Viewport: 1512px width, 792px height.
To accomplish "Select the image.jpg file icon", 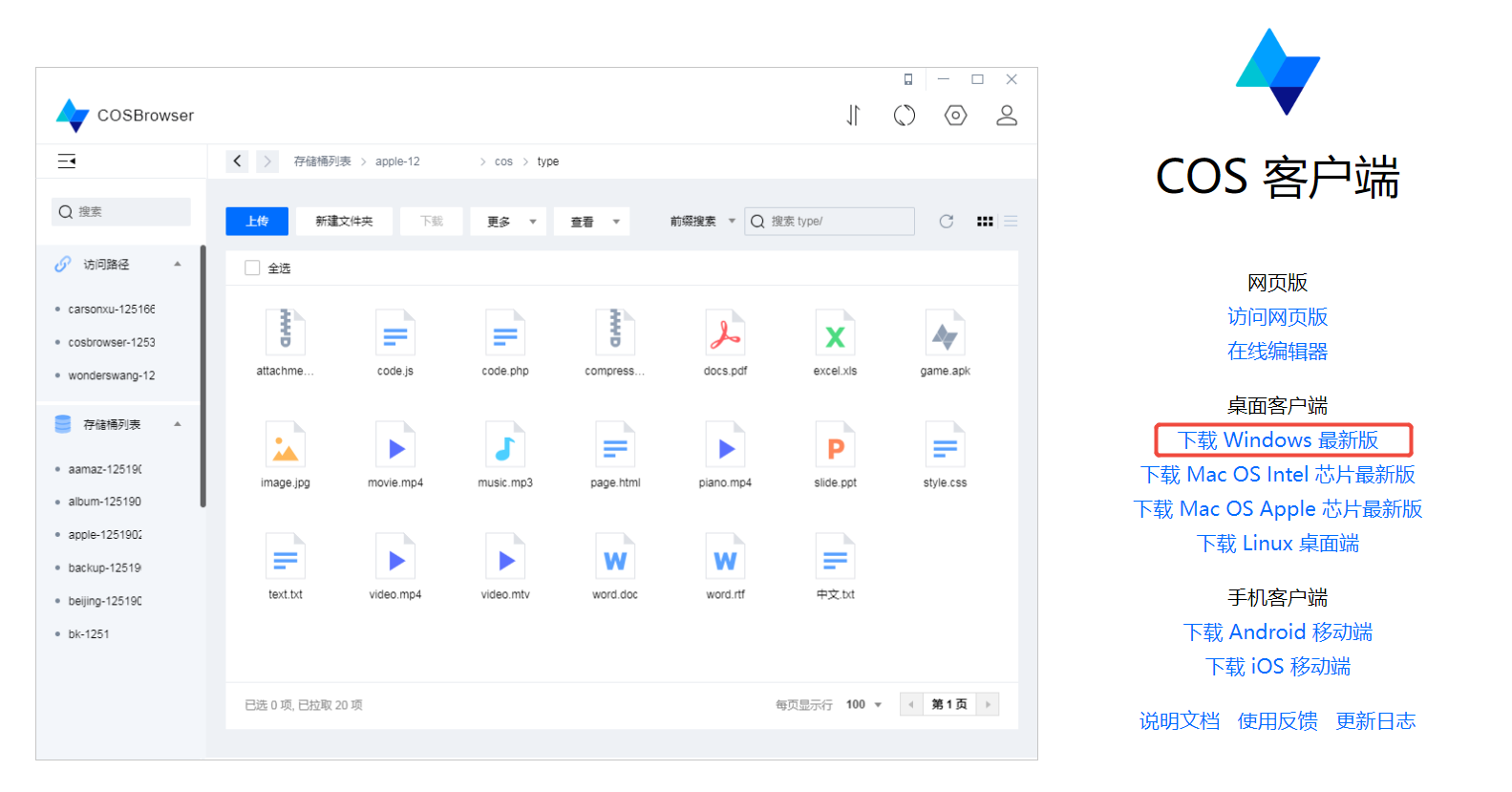I will 286,444.
